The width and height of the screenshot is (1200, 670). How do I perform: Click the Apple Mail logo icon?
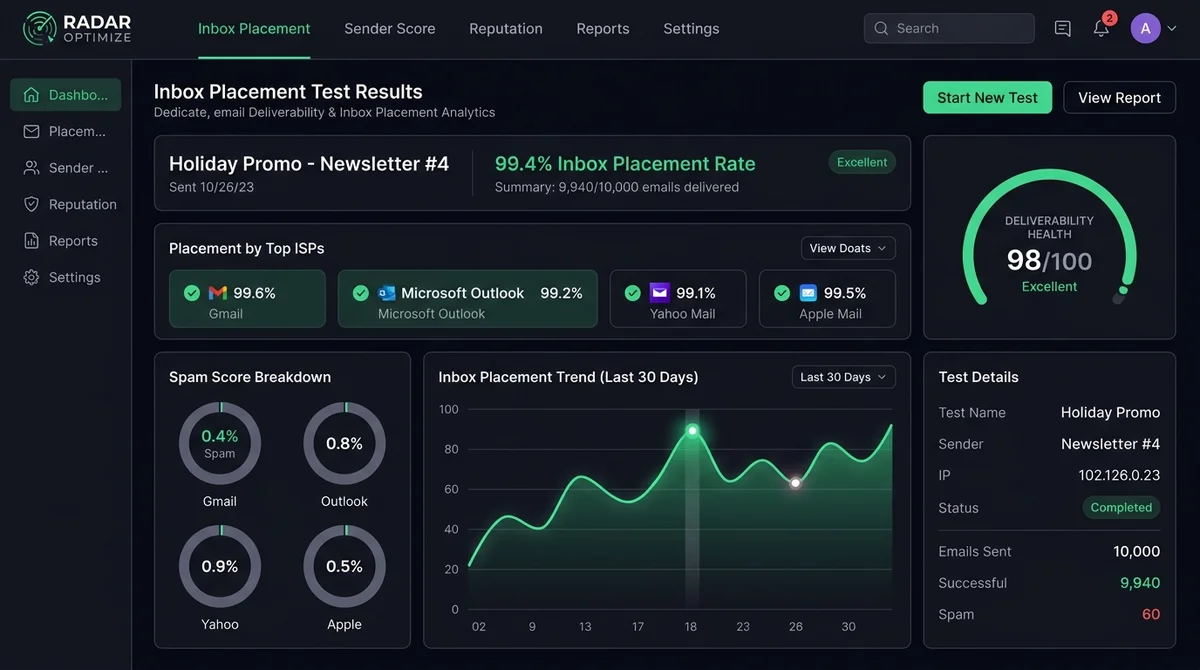click(x=808, y=293)
